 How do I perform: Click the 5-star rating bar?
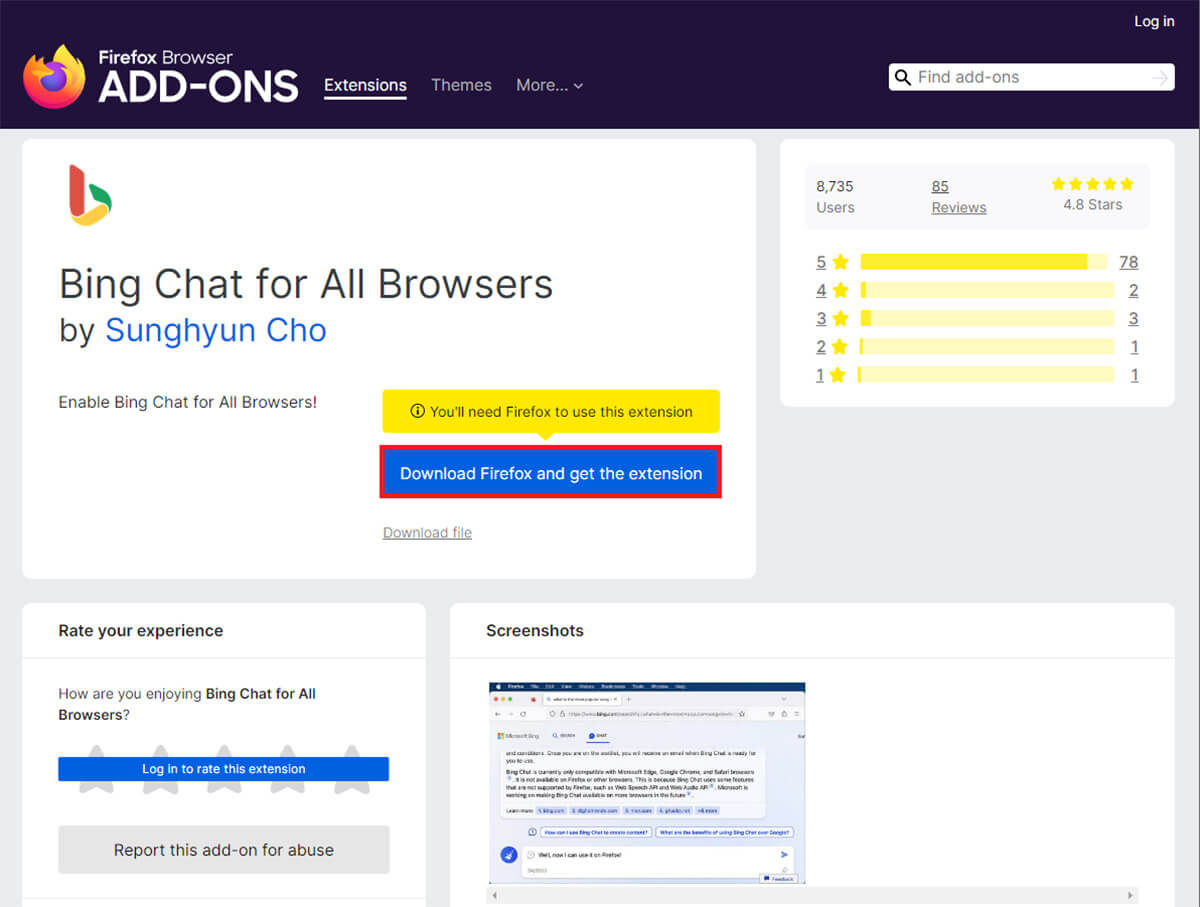(984, 262)
